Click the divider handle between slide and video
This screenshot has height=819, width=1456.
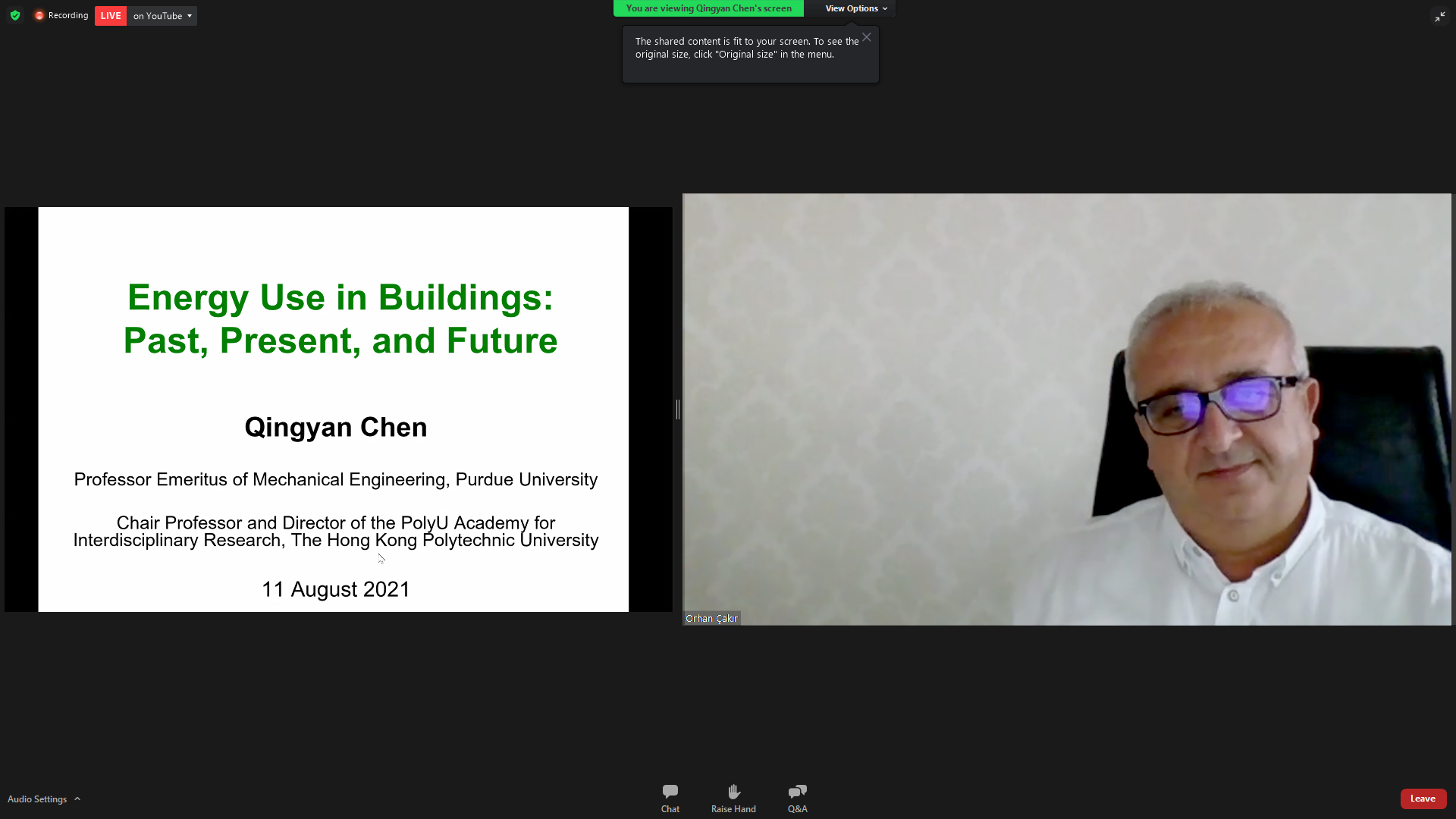(x=677, y=409)
